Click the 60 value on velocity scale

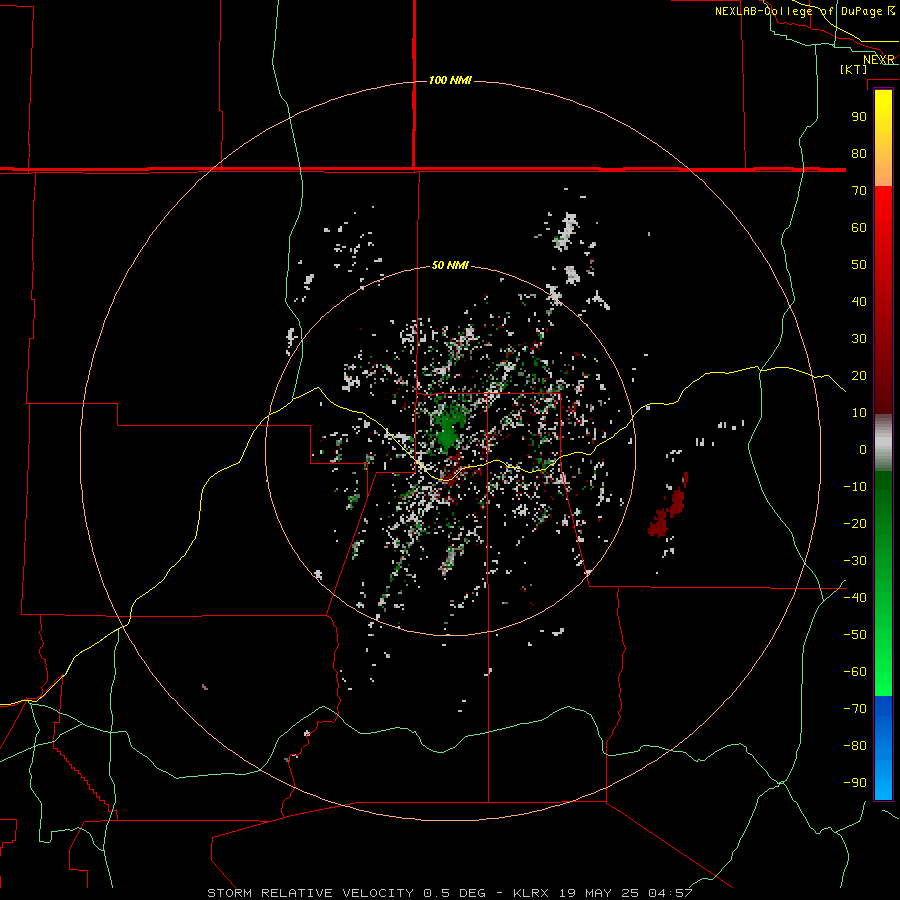tap(859, 227)
